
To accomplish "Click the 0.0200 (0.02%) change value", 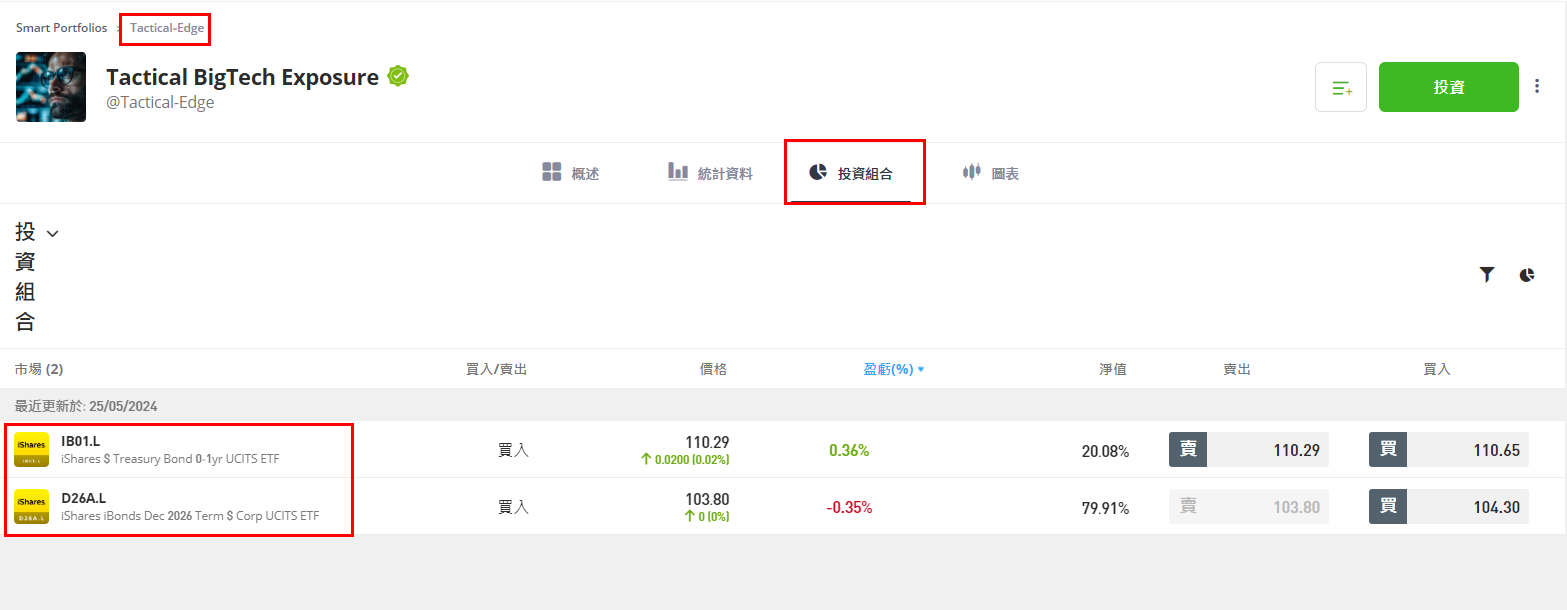I will [685, 460].
